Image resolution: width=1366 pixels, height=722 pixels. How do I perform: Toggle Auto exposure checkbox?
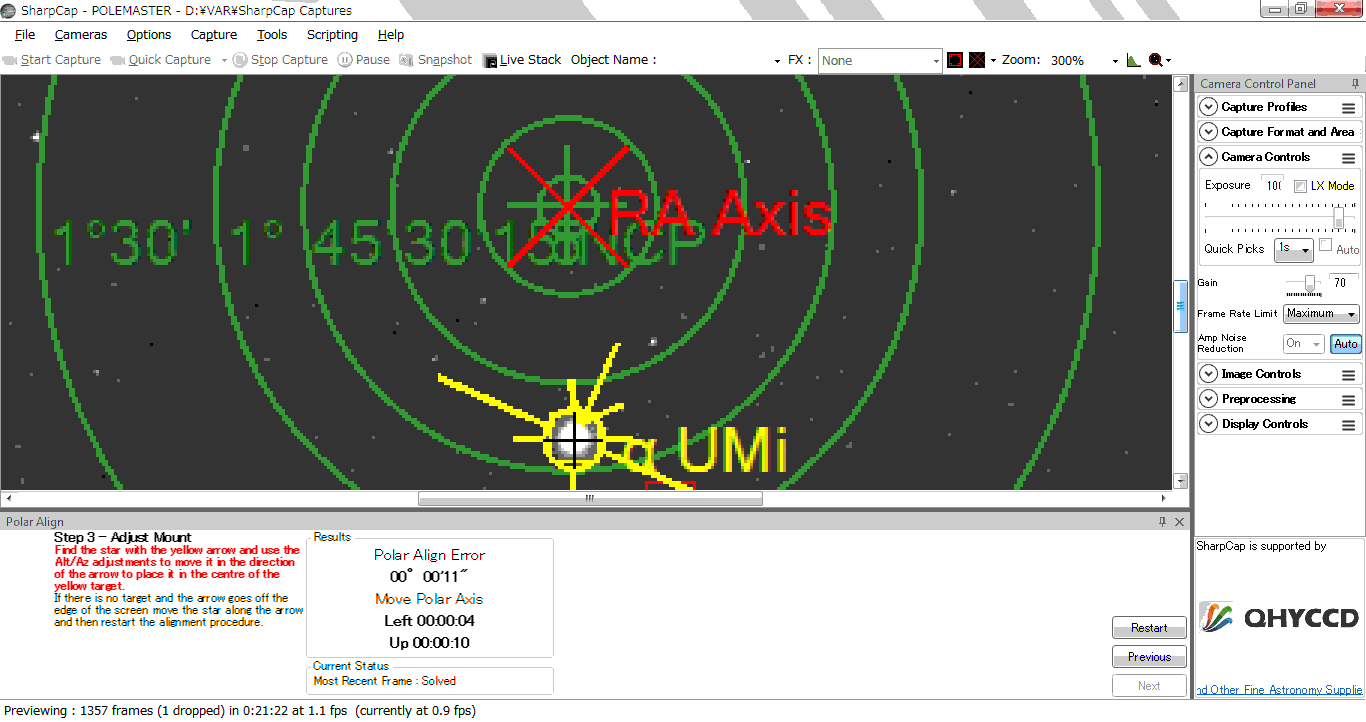[1325, 245]
